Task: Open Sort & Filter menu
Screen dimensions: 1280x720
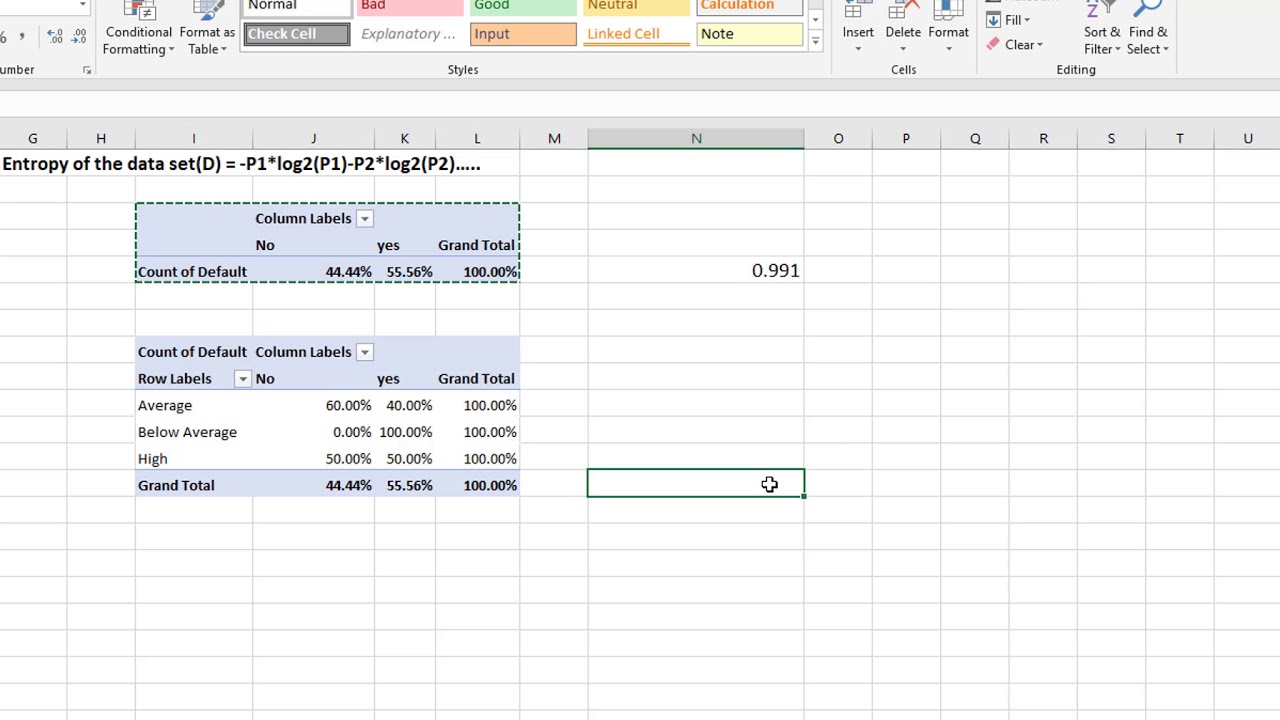Action: click(1102, 30)
